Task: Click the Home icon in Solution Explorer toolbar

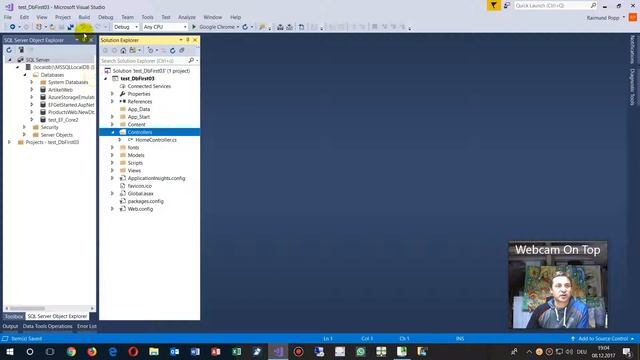Action: pyautogui.click(x=123, y=50)
